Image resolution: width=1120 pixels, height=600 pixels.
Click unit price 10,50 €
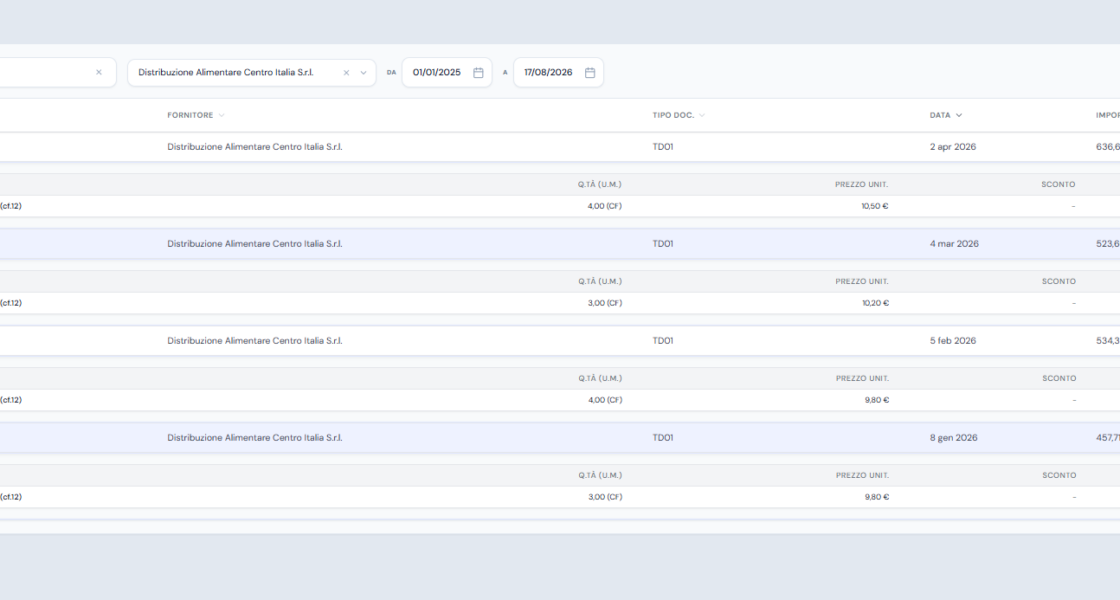(x=875, y=206)
